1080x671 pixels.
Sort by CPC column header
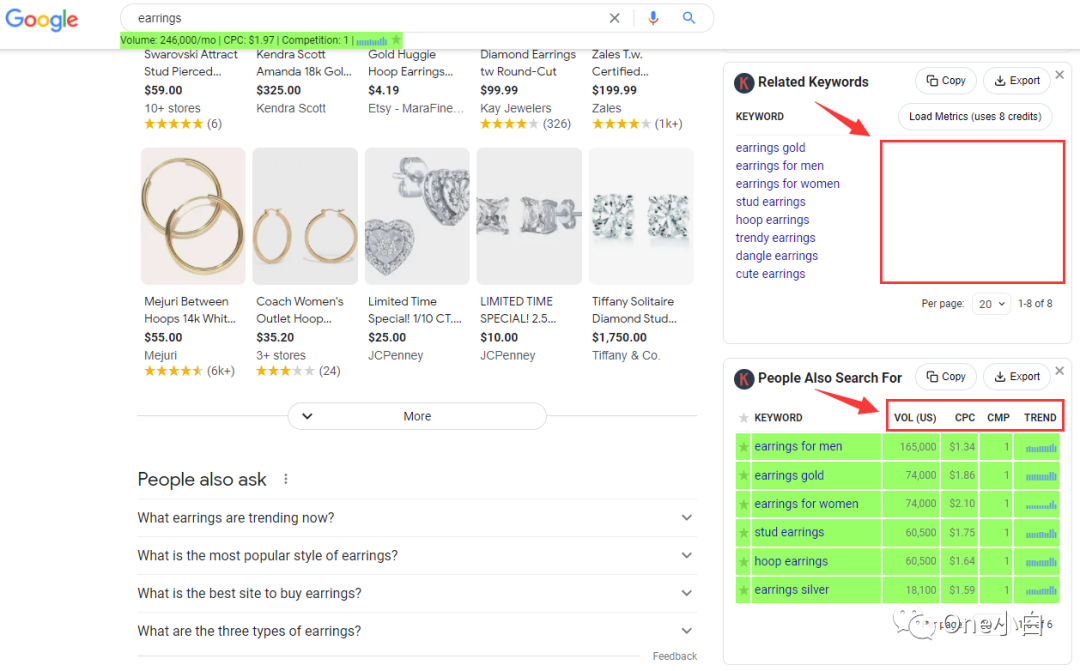click(964, 417)
